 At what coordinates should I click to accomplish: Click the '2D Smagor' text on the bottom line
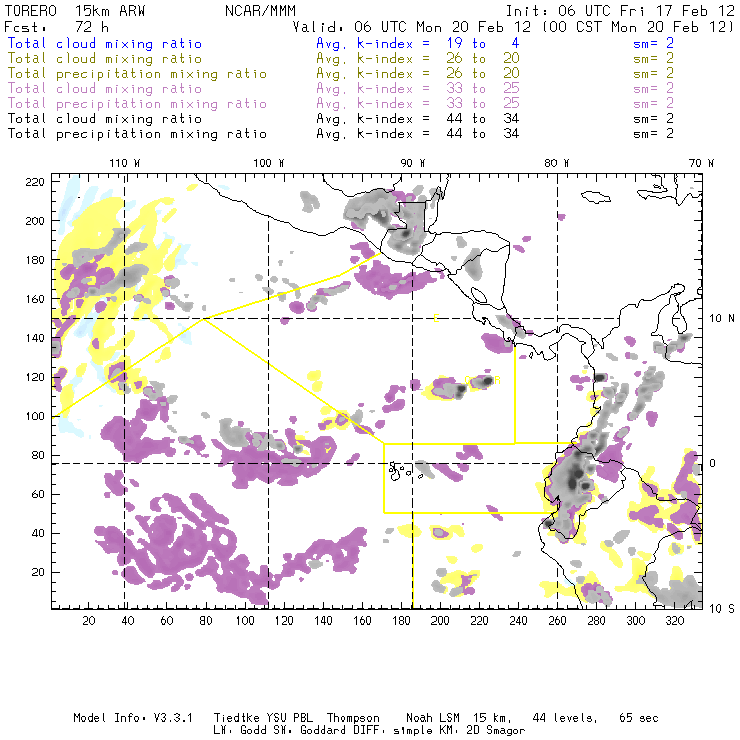[496, 731]
